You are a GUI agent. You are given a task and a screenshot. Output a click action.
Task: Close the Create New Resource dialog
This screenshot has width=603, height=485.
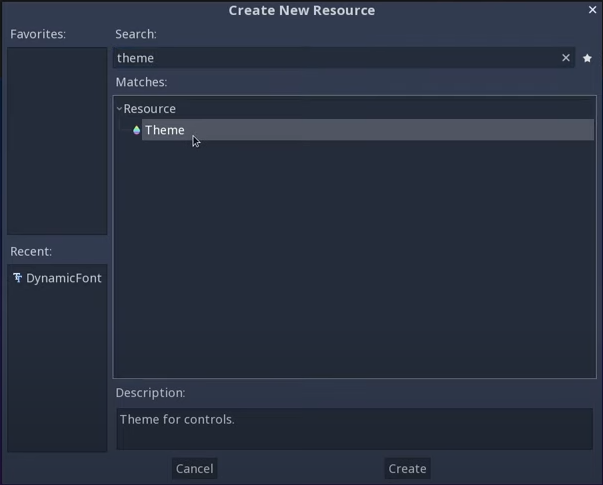tap(592, 10)
